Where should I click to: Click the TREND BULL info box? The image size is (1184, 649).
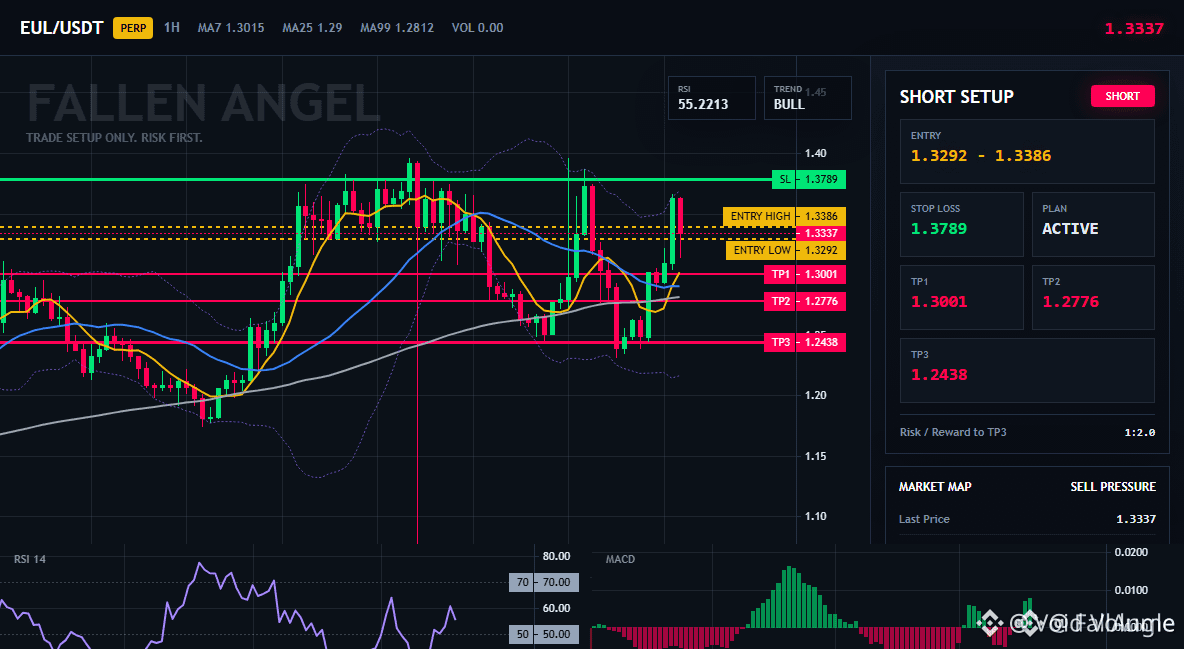point(807,97)
